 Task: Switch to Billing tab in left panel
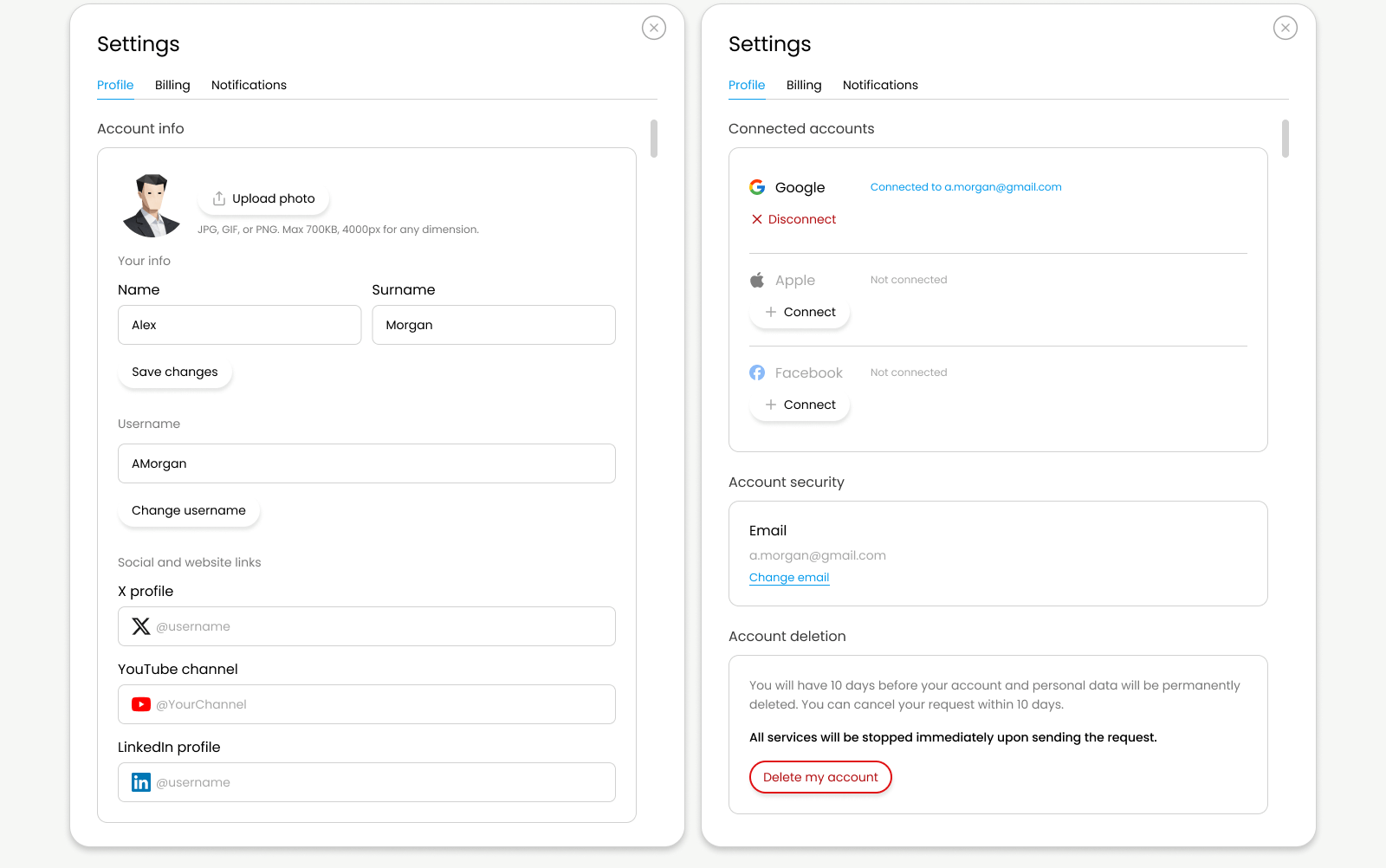pyautogui.click(x=172, y=85)
